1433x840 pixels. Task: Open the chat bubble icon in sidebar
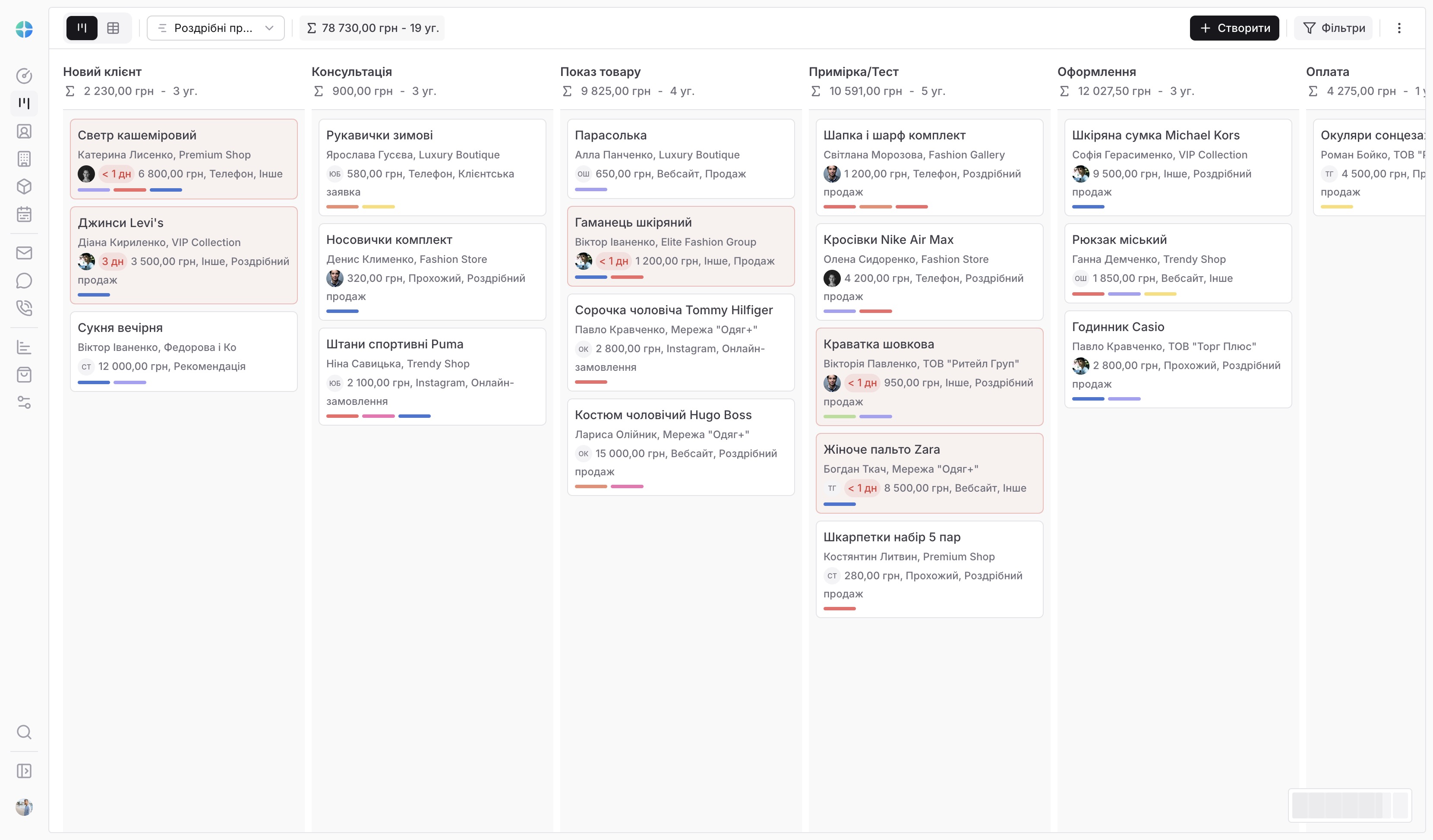24,281
